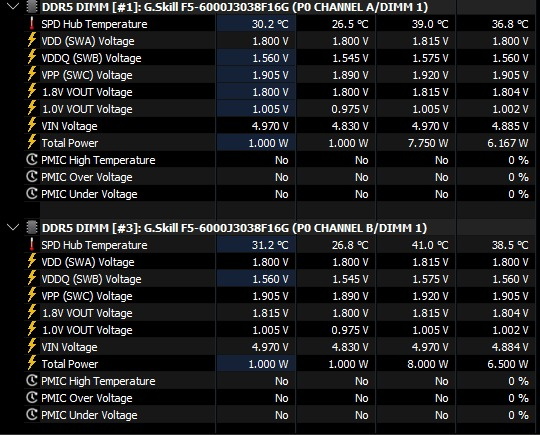Select DIMM #3 PMIC Under Voltage label
Viewport: 540px width, 435px height.
point(89,415)
